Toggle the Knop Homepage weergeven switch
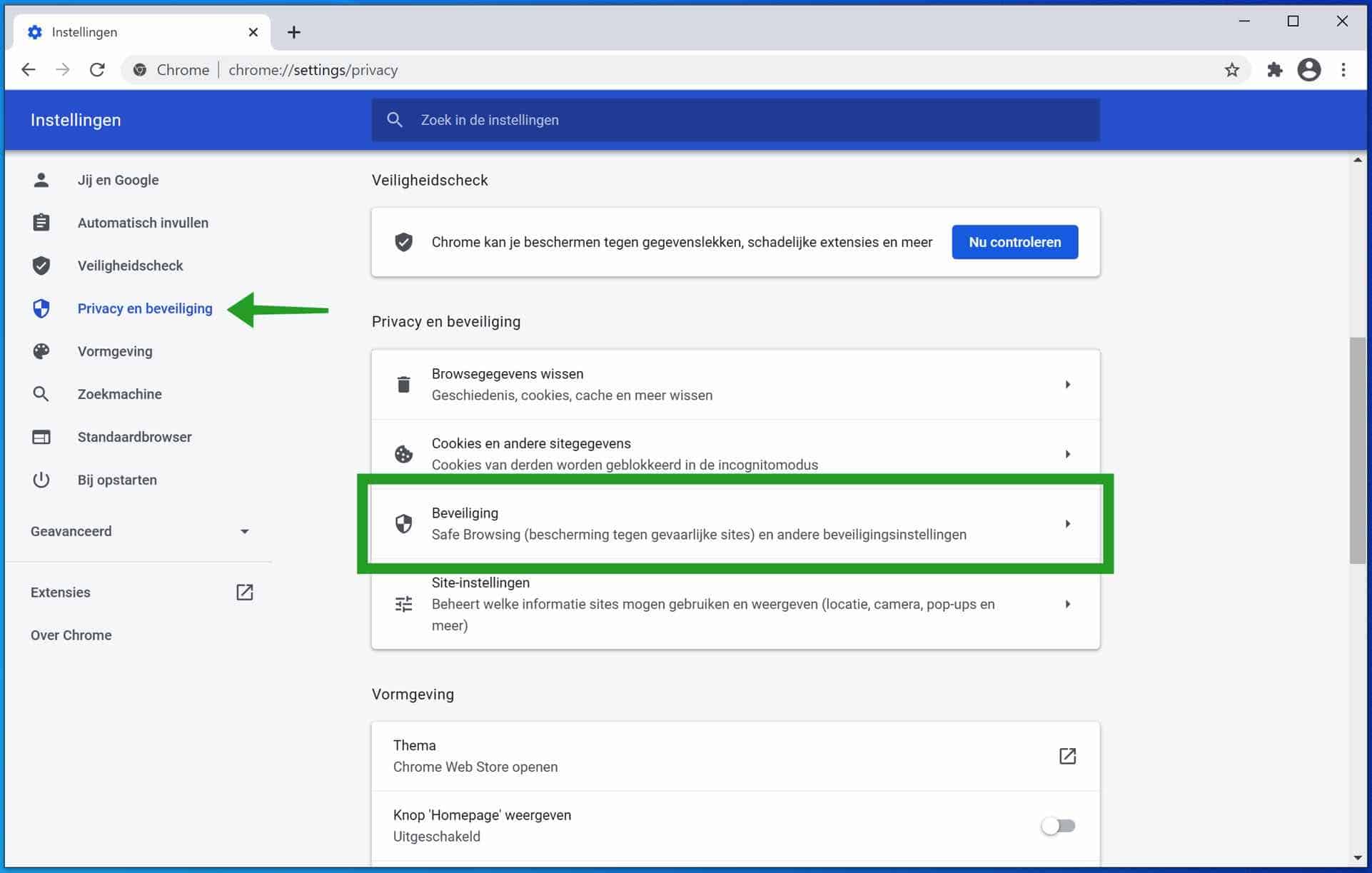This screenshot has height=873, width=1372. pyautogui.click(x=1057, y=825)
